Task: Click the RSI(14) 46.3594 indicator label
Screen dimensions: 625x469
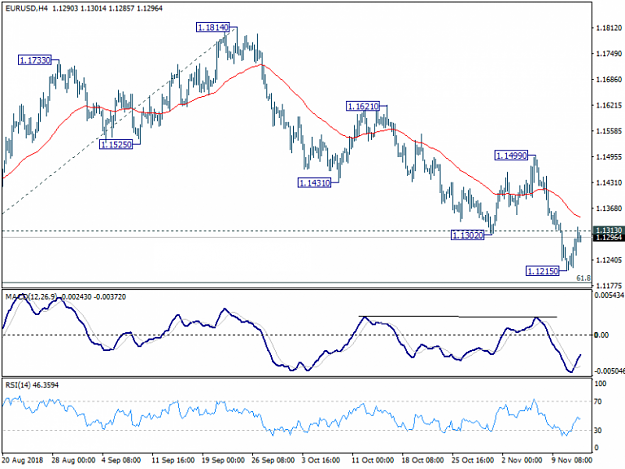Action: pyautogui.click(x=32, y=385)
